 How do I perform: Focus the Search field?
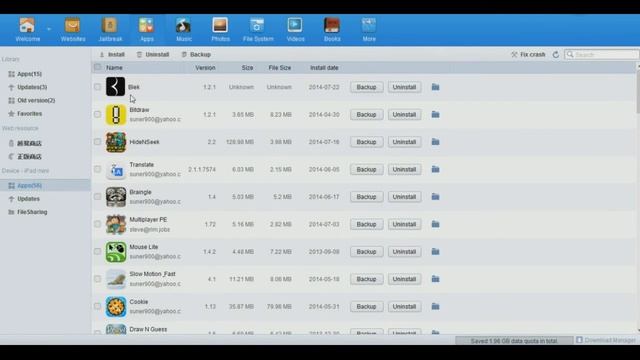point(601,54)
